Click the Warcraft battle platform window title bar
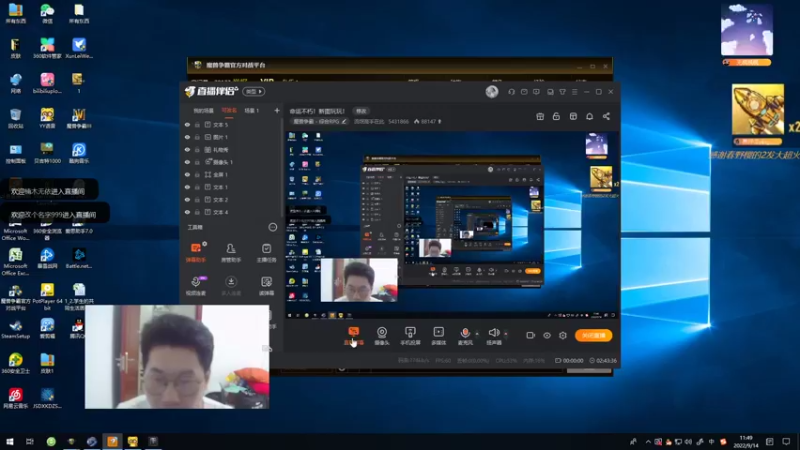800x450 pixels. [x=399, y=65]
